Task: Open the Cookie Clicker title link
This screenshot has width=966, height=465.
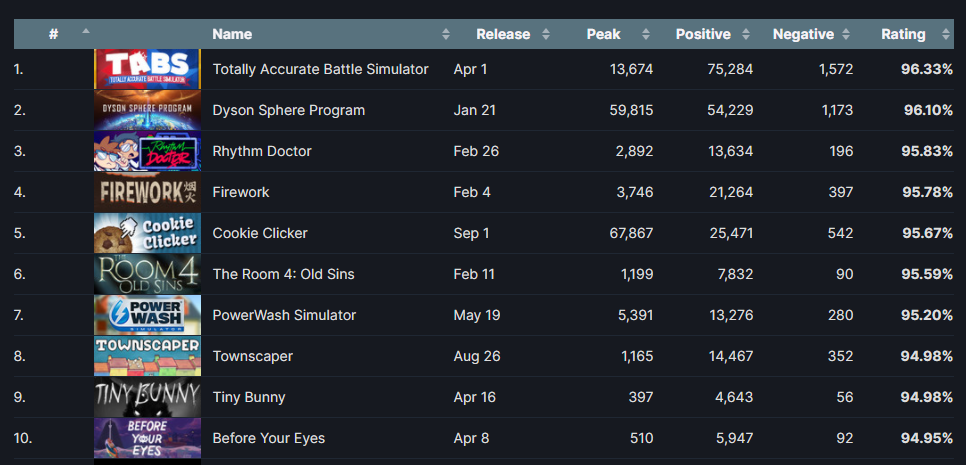Action: 260,233
